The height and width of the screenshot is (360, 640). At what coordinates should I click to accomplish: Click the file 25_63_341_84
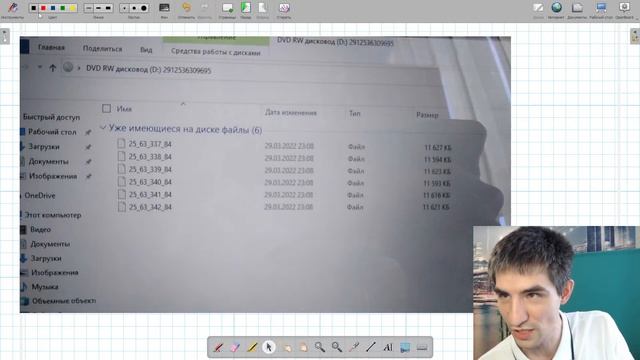coord(150,195)
